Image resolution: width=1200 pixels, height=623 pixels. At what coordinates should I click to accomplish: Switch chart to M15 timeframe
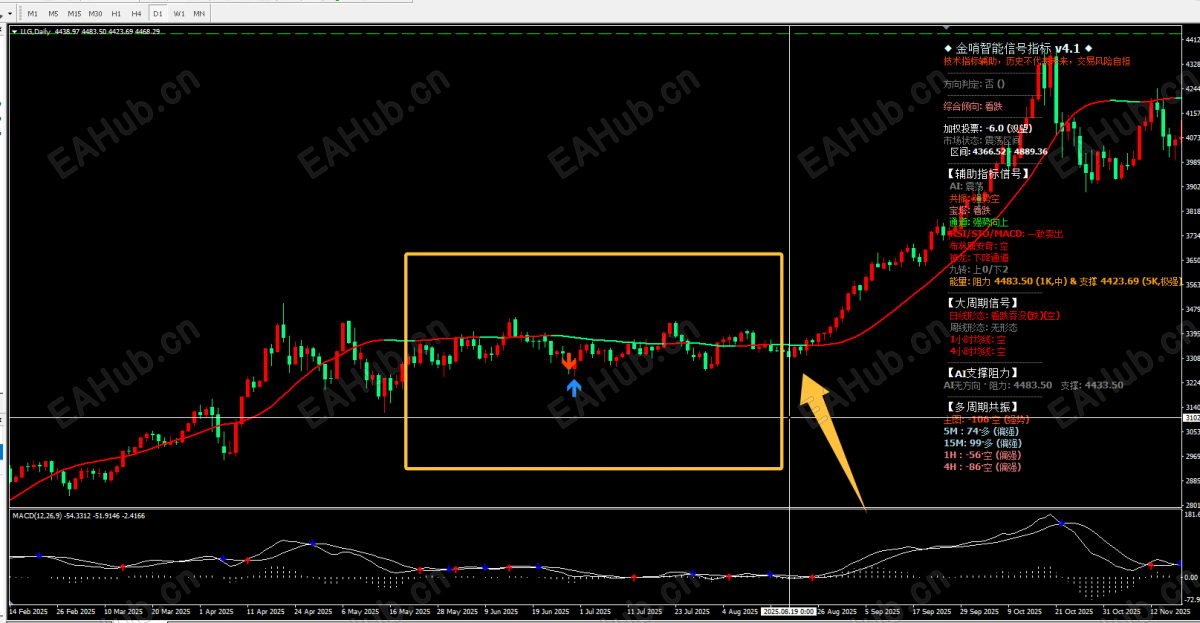tap(74, 13)
